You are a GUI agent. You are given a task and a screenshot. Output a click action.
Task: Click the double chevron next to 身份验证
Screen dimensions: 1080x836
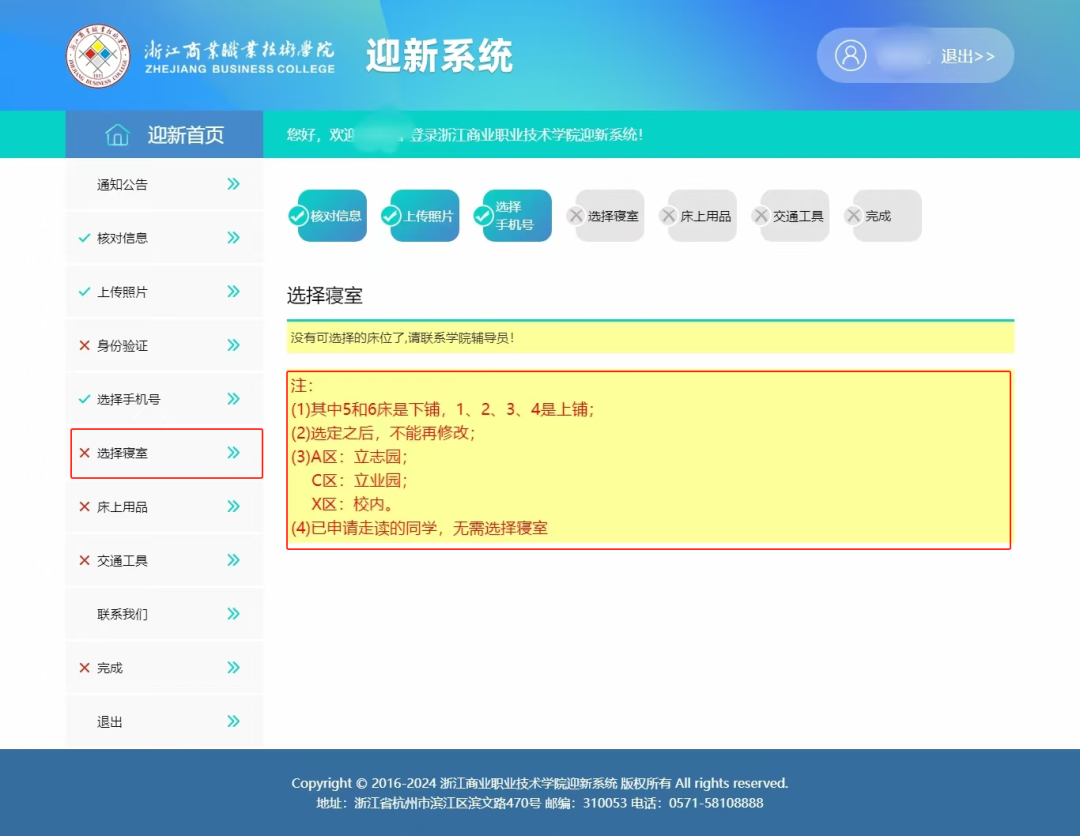point(233,345)
